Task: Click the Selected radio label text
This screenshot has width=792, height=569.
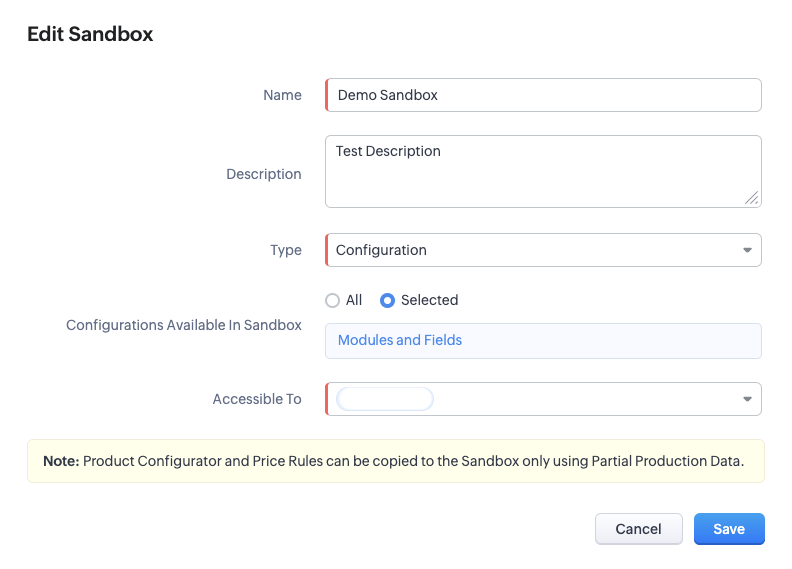Action: click(x=429, y=300)
